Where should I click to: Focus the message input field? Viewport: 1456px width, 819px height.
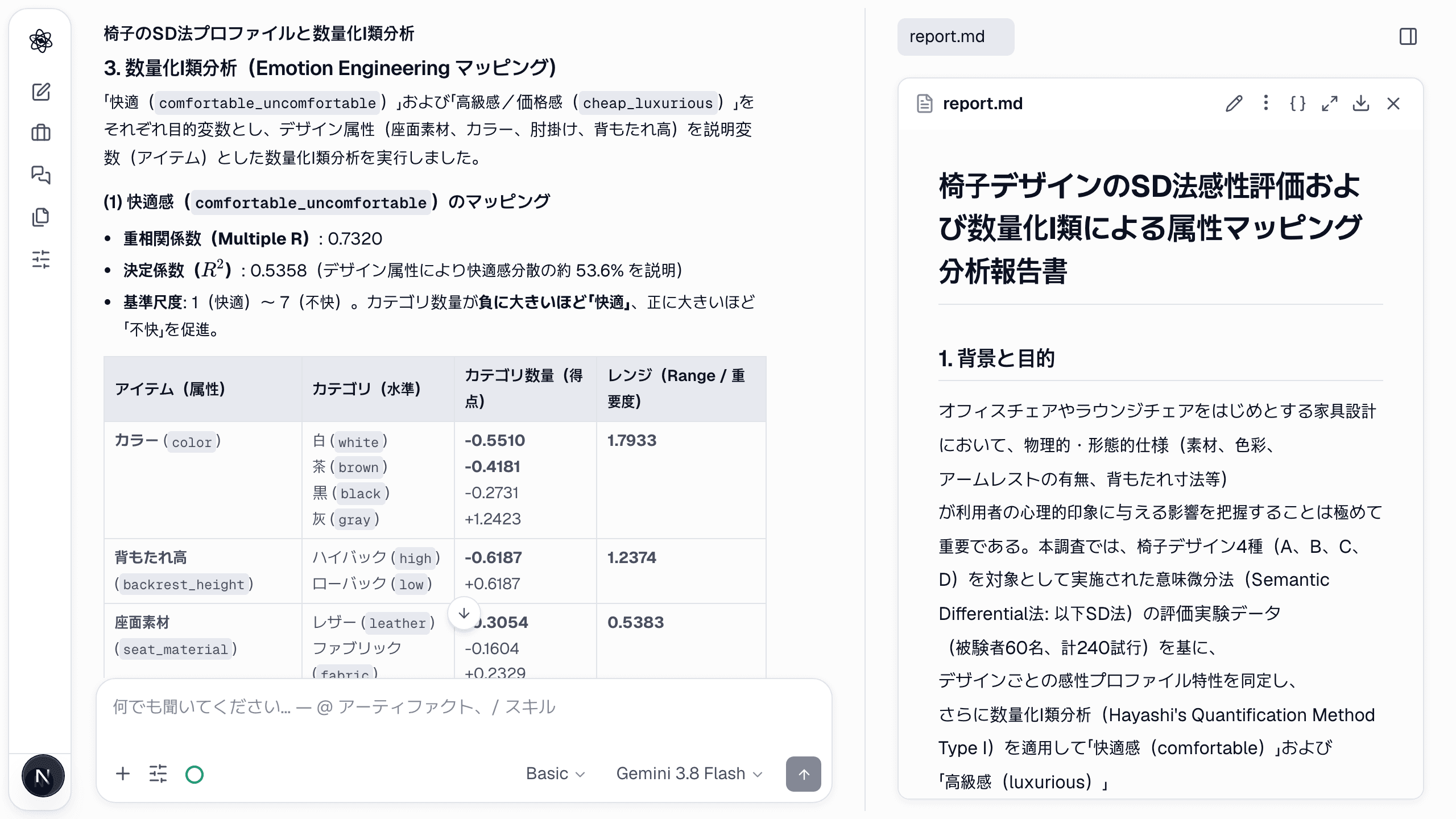coord(464,707)
